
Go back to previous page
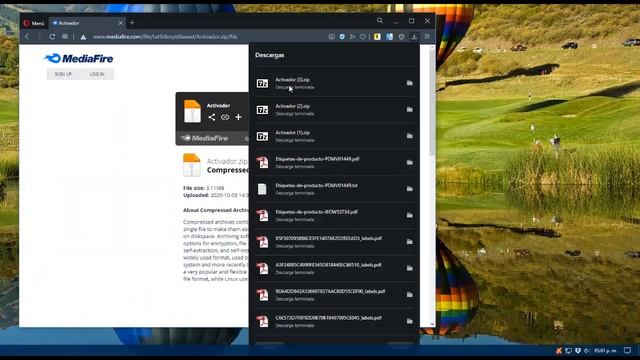coord(27,37)
